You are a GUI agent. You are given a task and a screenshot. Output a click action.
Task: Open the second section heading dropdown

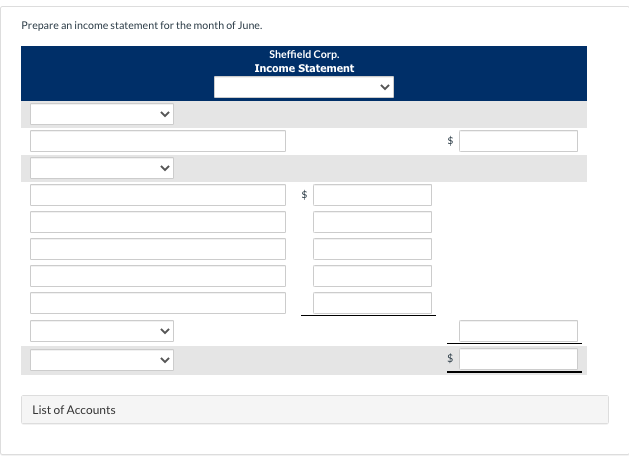(102, 168)
